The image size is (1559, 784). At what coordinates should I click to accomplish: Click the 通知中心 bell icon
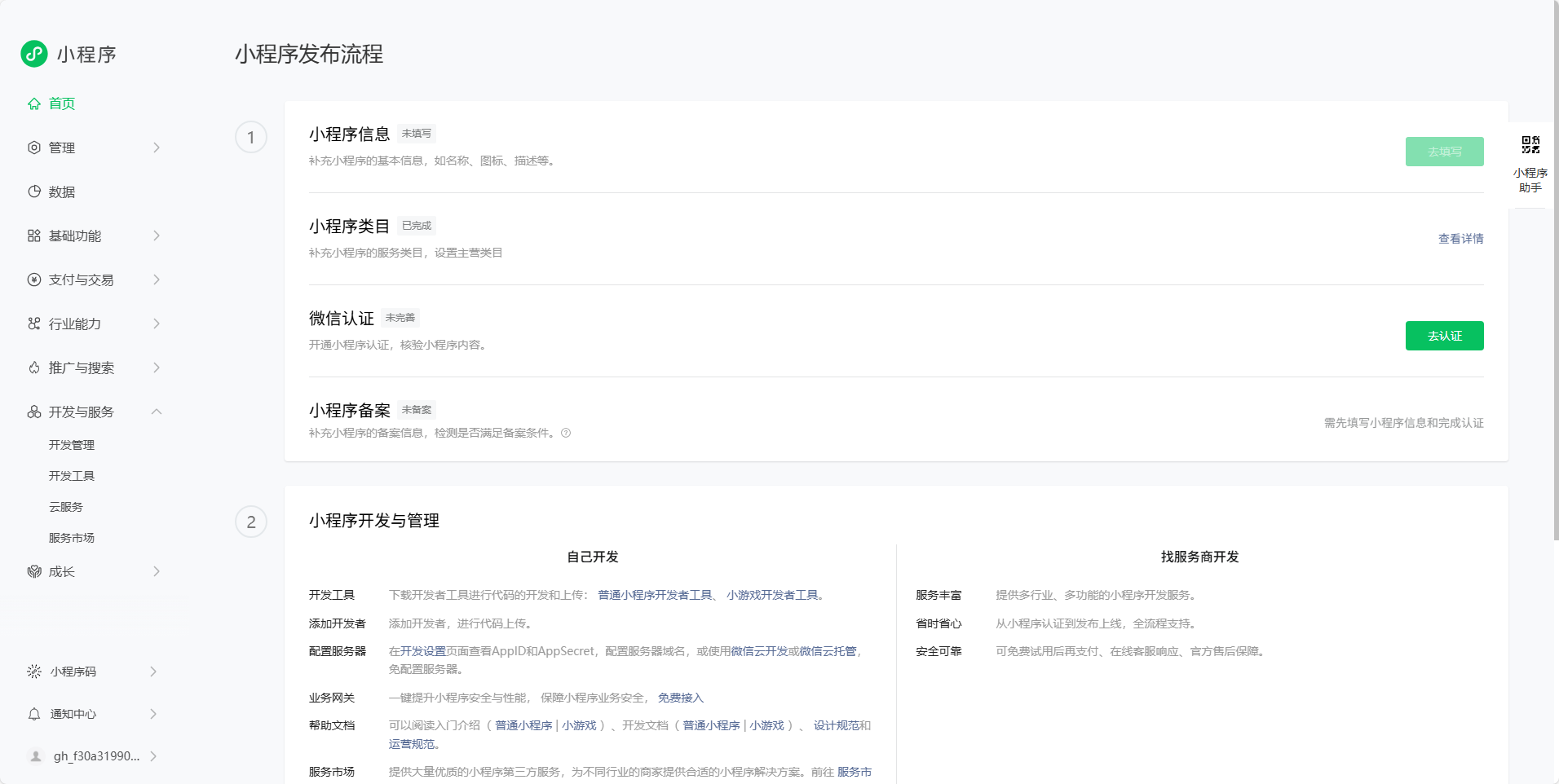[x=34, y=714]
